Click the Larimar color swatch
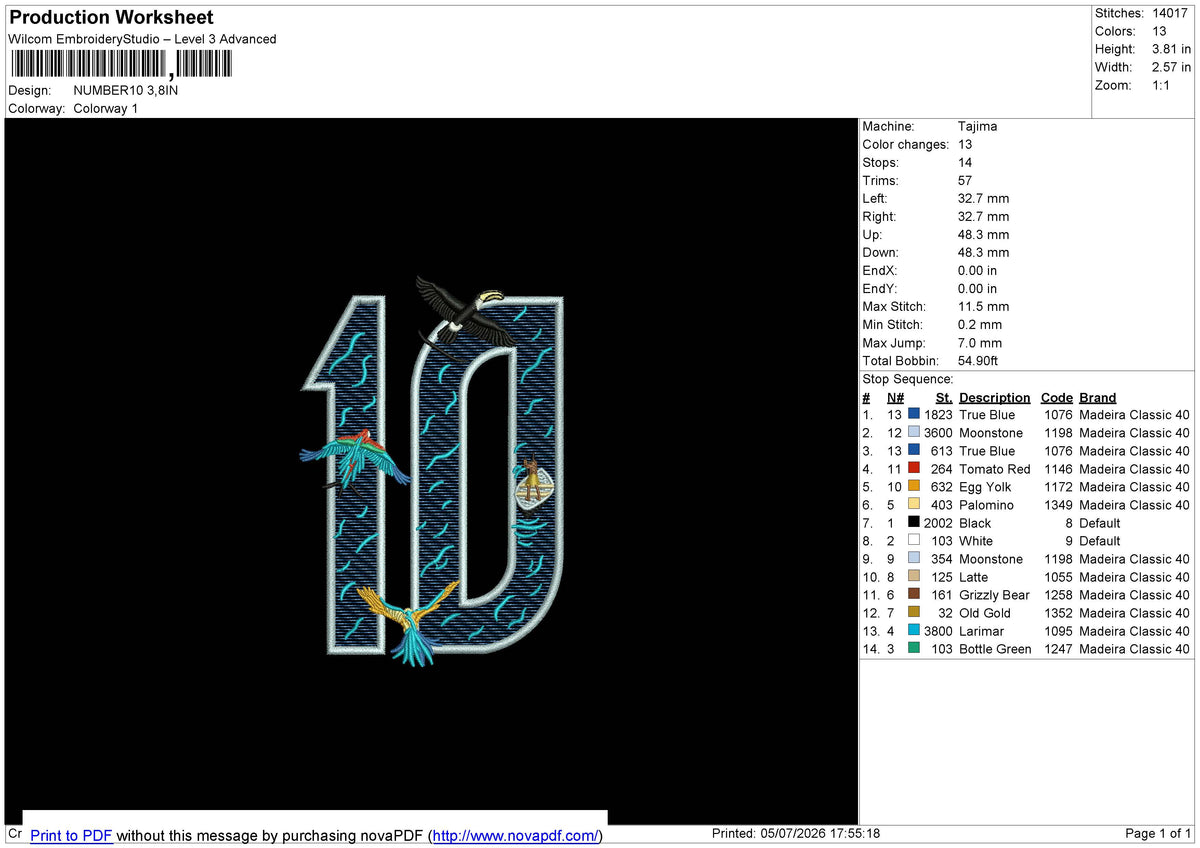Viewport: 1200px width, 848px height. point(914,630)
